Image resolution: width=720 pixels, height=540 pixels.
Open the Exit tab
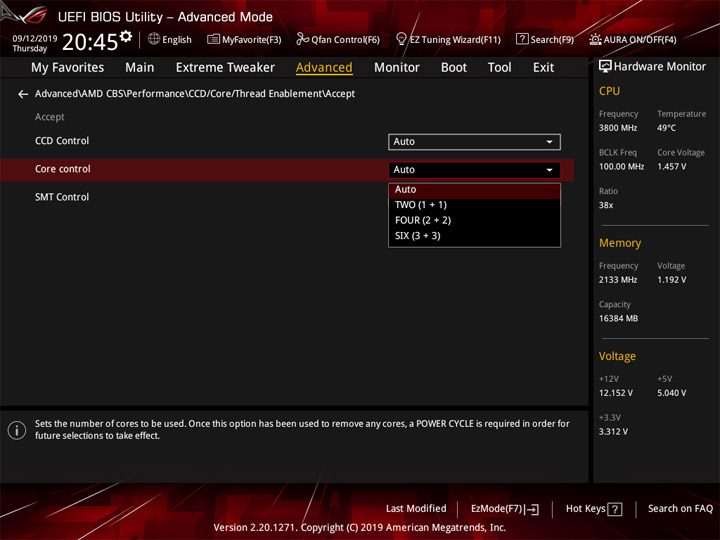point(543,68)
